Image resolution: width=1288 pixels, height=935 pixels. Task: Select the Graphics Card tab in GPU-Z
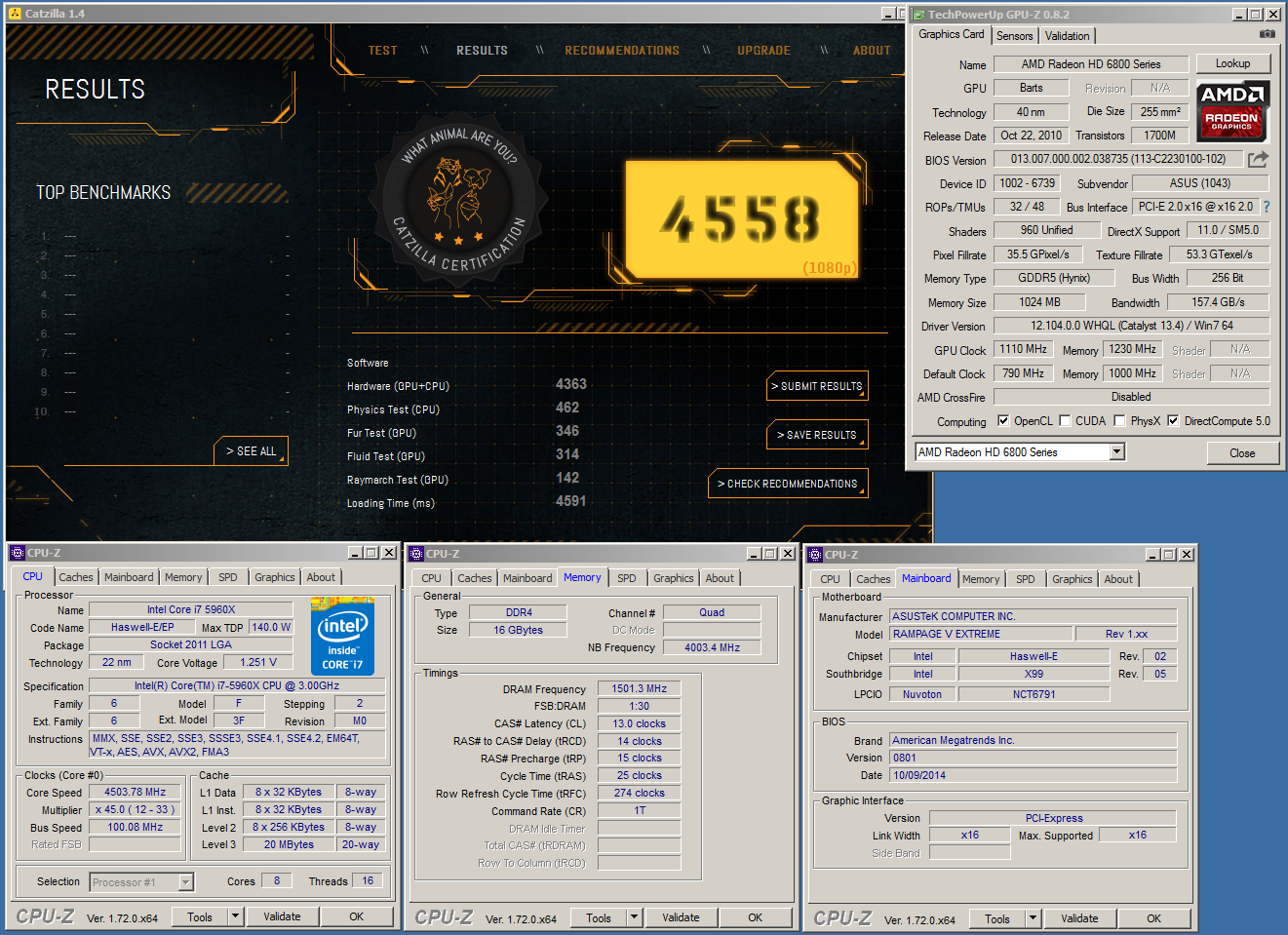[952, 34]
